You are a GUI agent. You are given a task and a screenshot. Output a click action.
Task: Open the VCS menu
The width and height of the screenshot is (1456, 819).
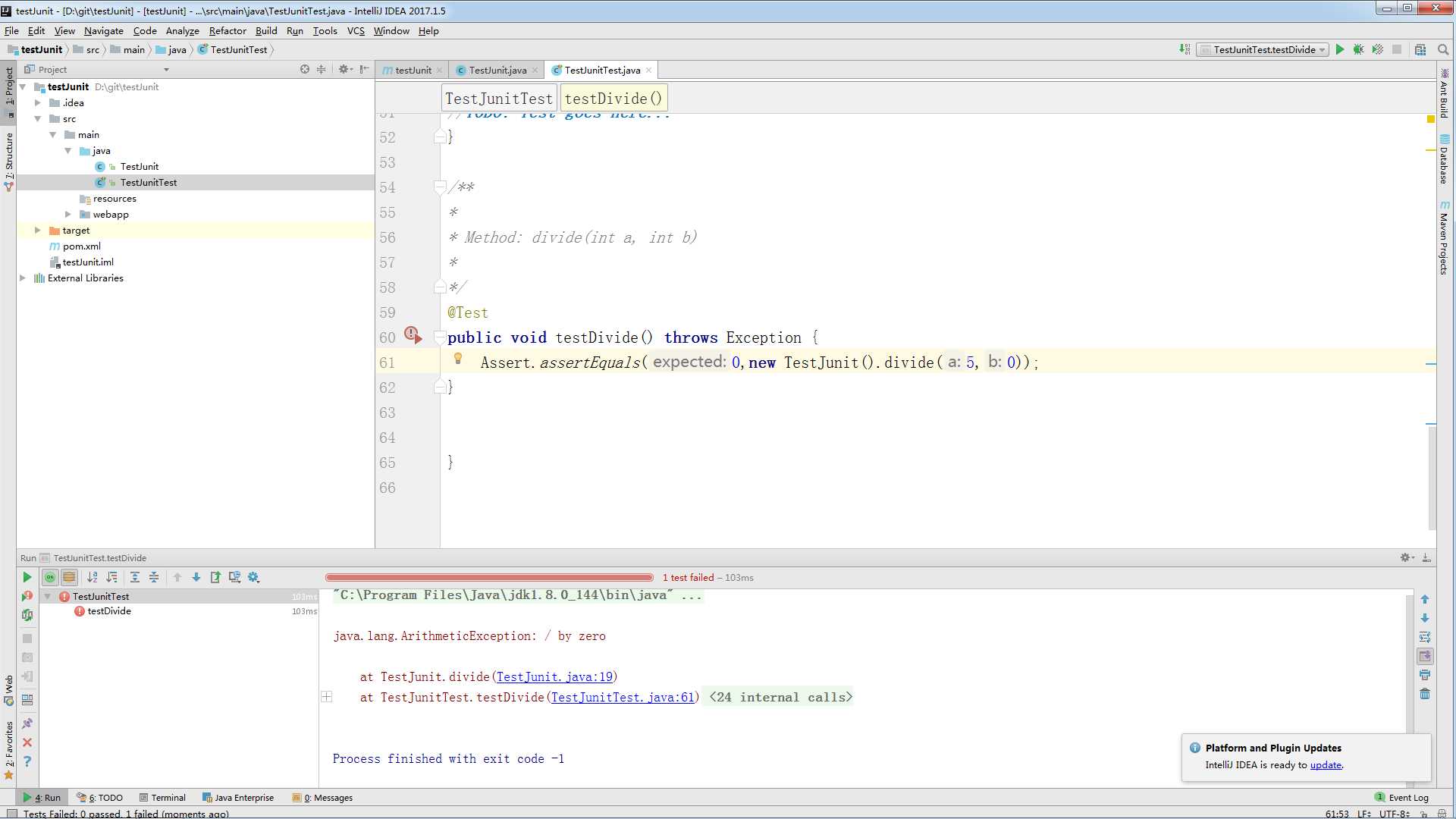point(356,31)
